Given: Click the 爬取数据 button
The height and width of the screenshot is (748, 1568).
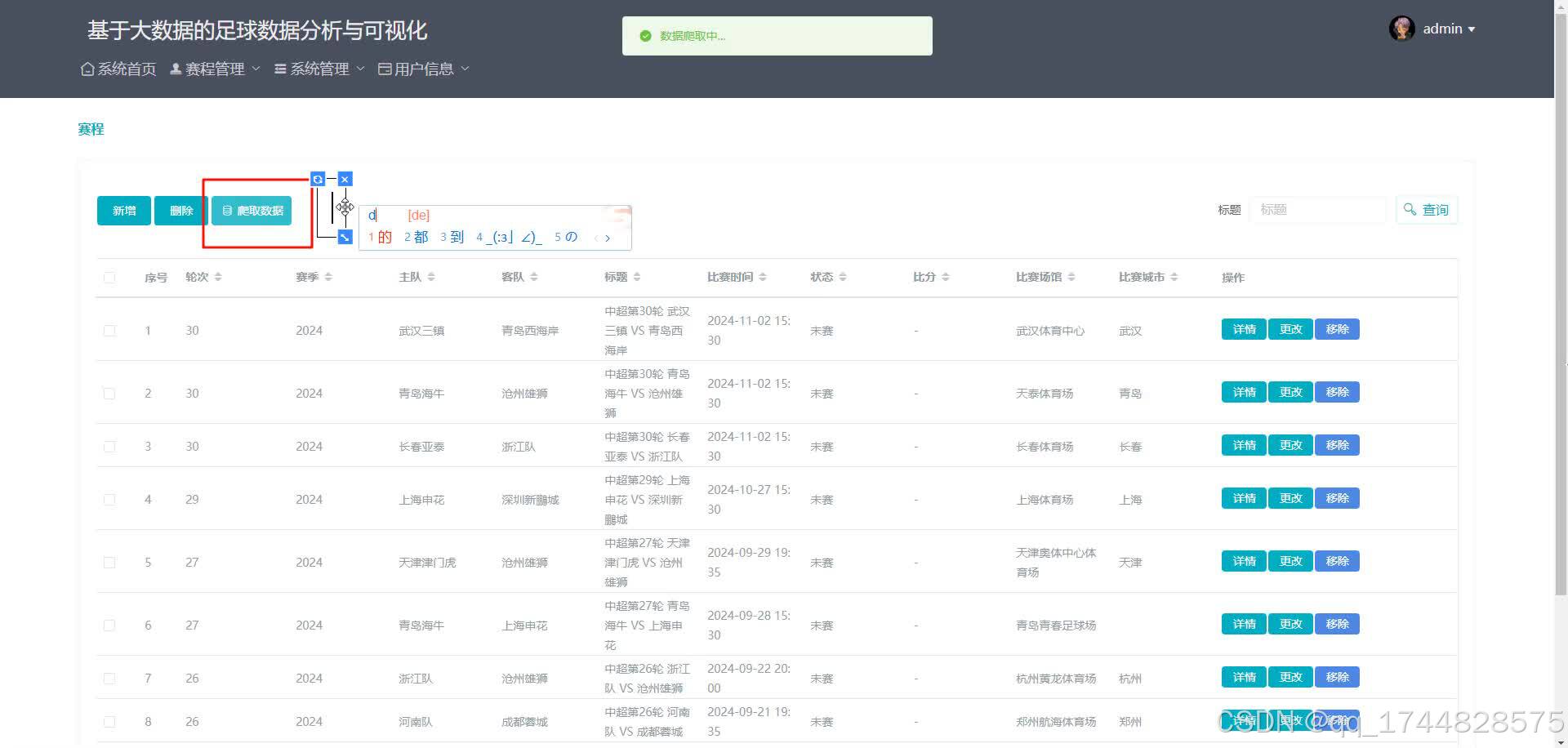Looking at the screenshot, I should 252,211.
